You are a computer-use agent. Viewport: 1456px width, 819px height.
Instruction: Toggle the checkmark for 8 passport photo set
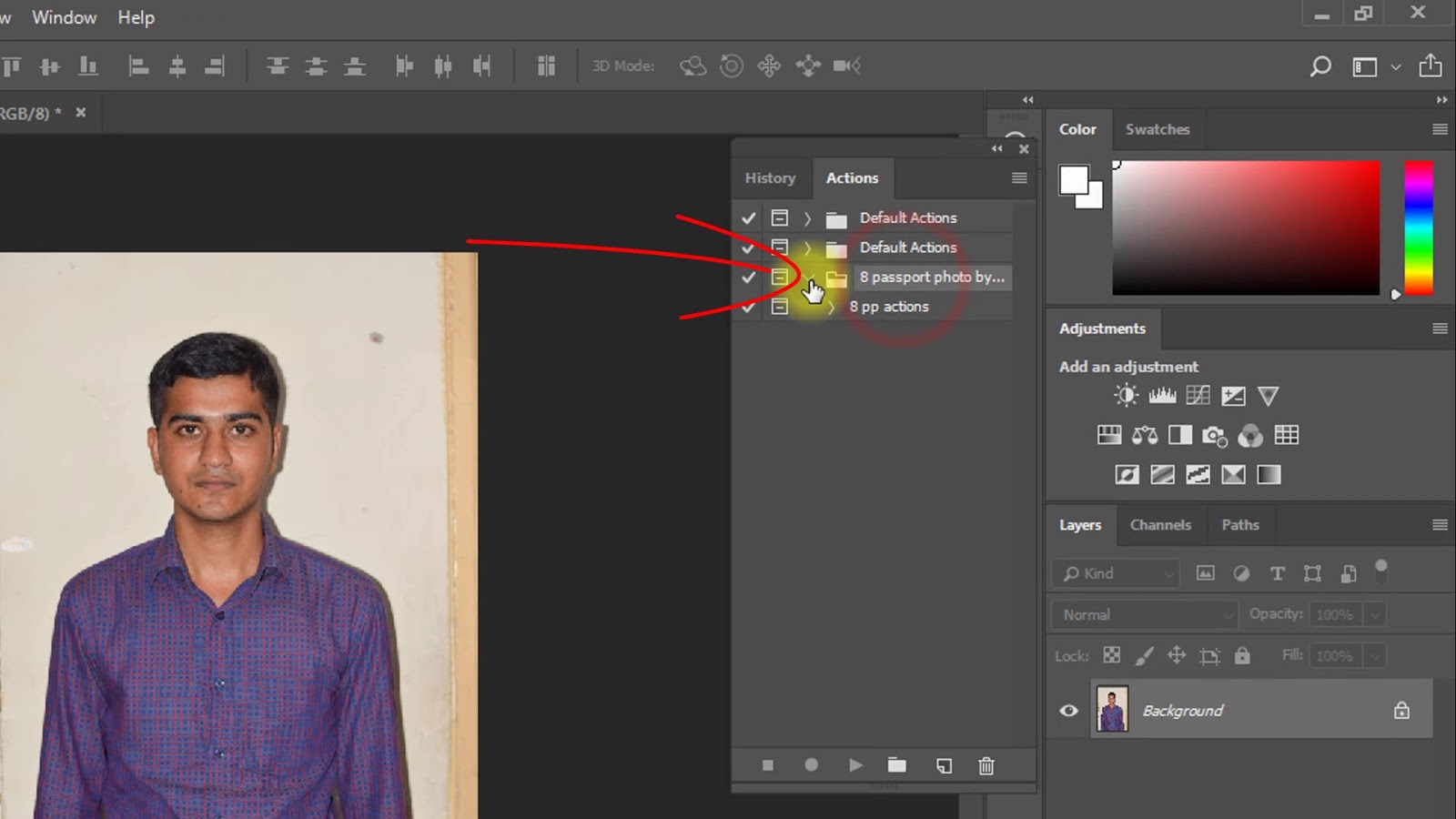pyautogui.click(x=748, y=277)
